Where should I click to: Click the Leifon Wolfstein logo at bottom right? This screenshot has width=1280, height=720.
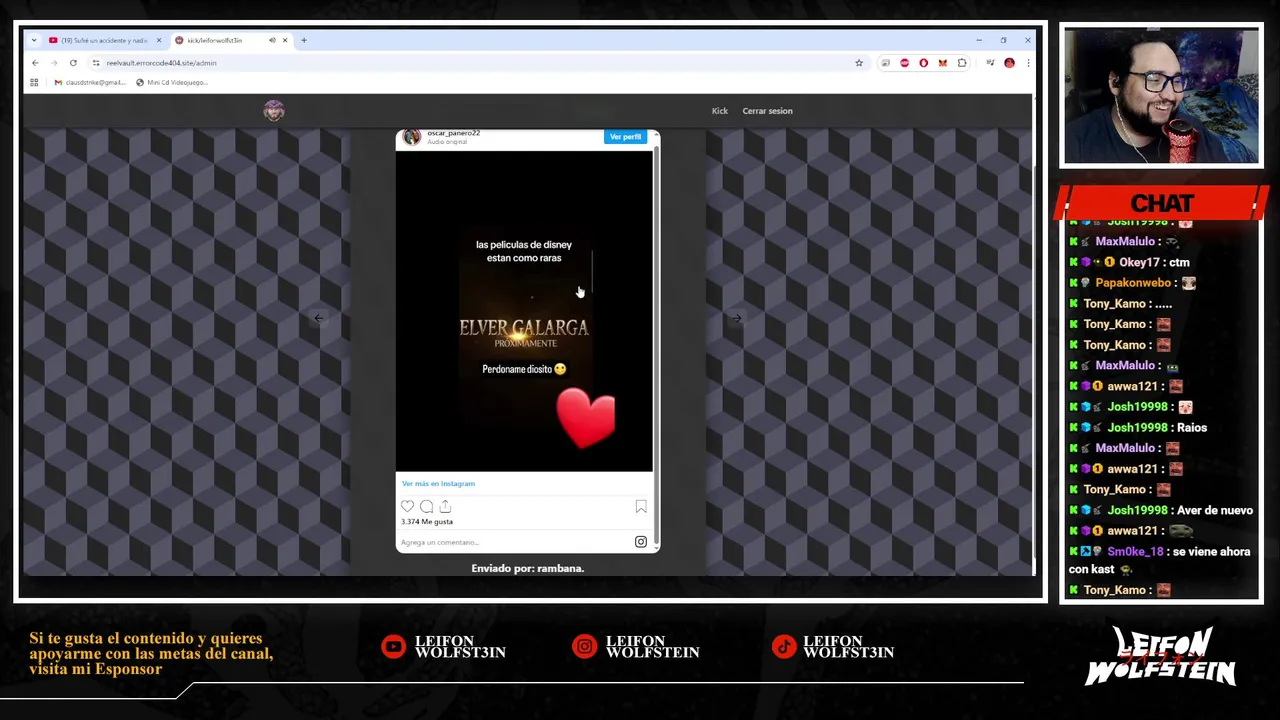click(x=1160, y=656)
